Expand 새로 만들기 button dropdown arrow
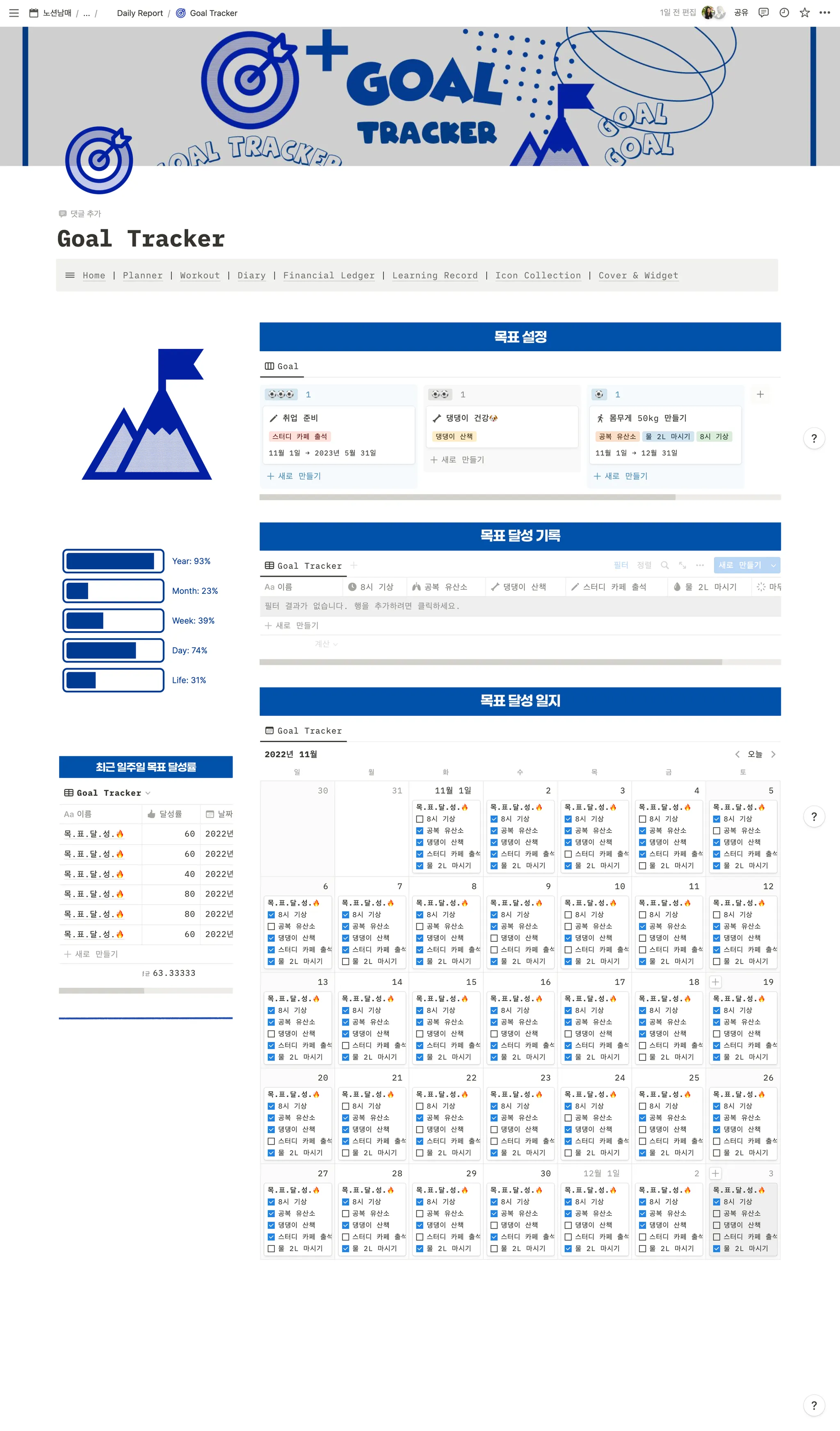 (773, 565)
